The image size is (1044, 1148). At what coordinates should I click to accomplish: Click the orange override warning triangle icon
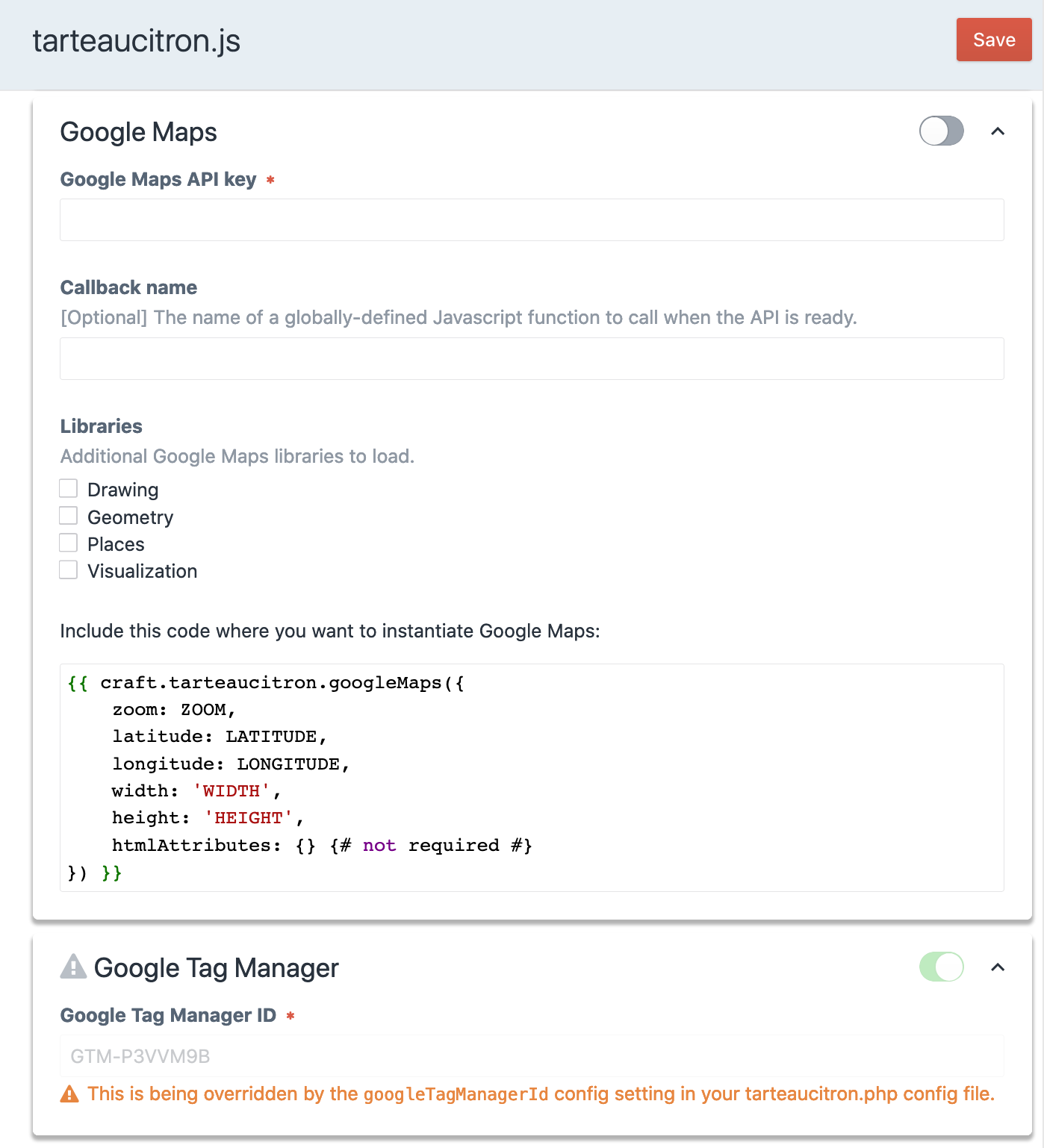click(x=69, y=1094)
